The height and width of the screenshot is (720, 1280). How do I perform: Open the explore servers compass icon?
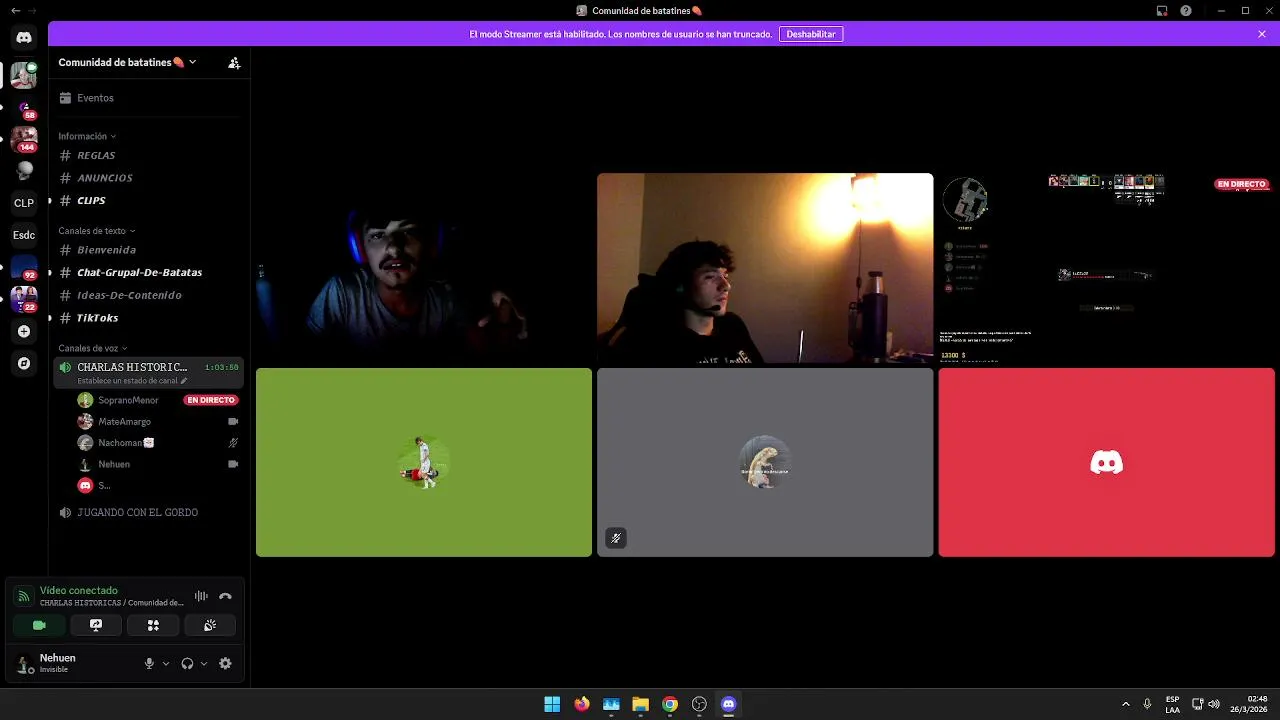pyautogui.click(x=24, y=364)
